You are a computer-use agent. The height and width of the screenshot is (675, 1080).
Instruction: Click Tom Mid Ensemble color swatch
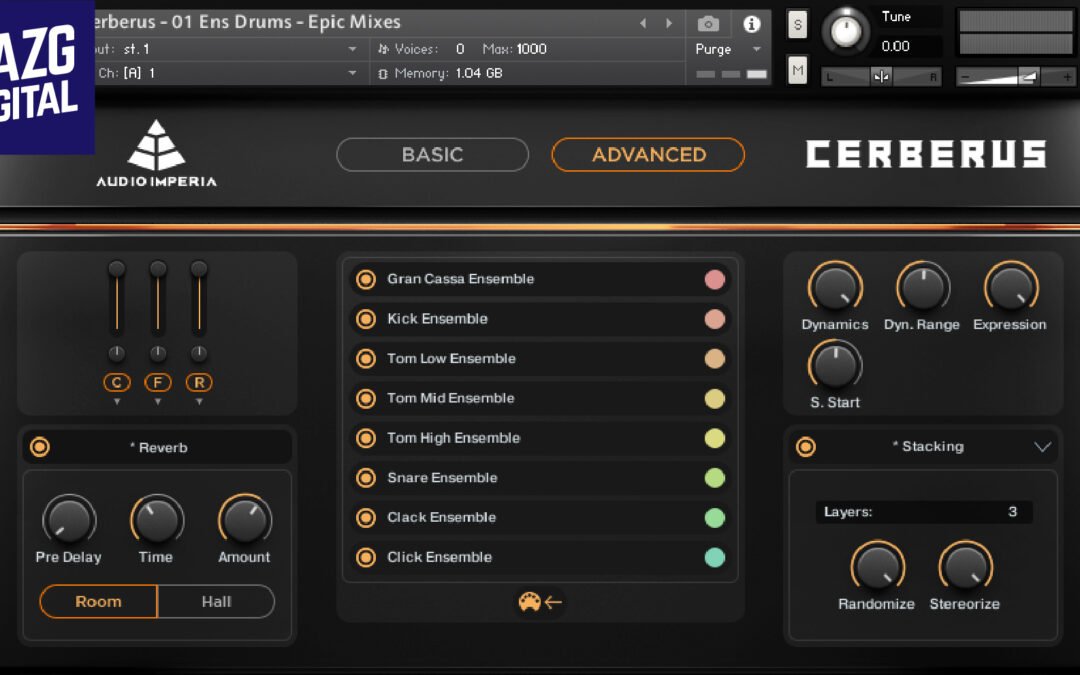coord(715,398)
